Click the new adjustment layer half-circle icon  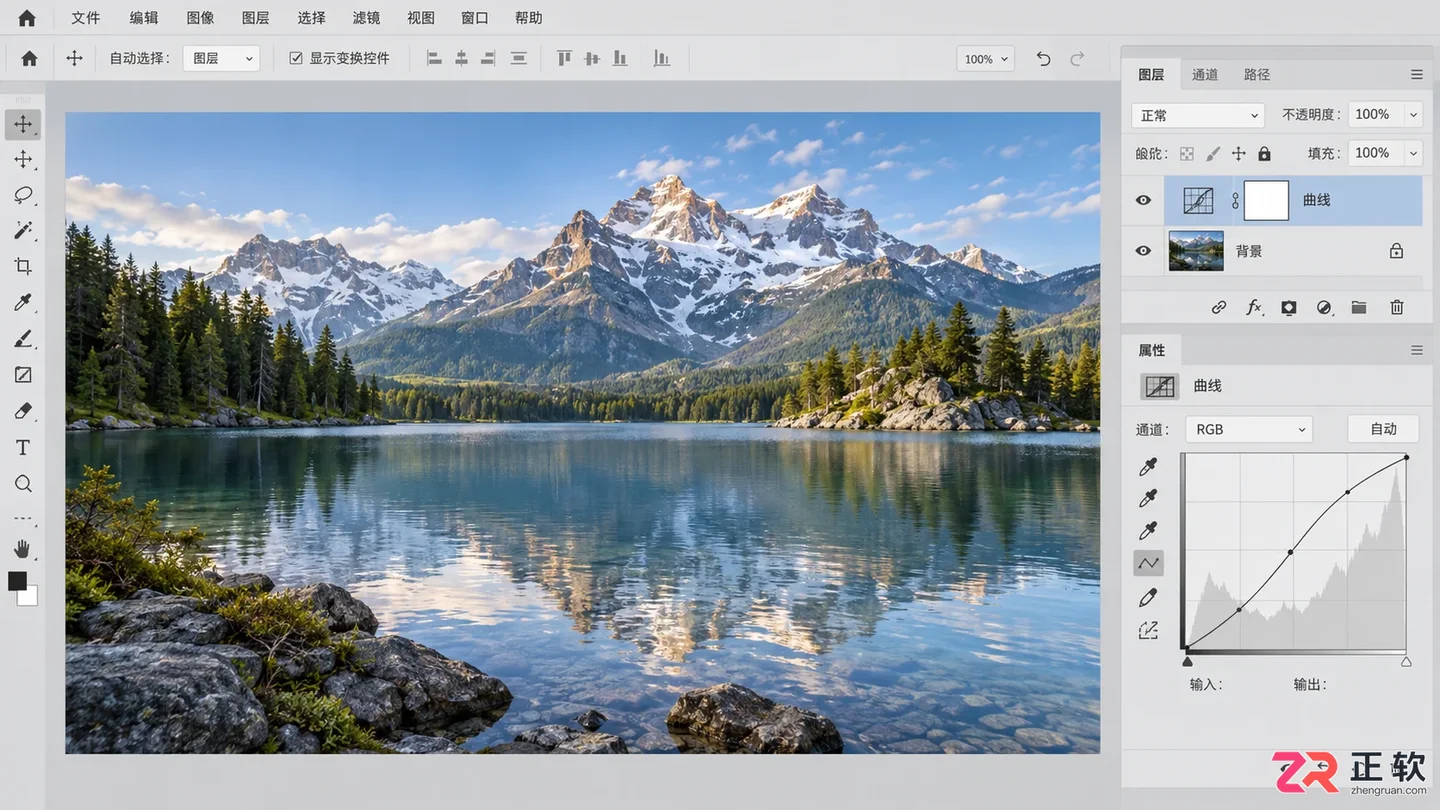pyautogui.click(x=1324, y=308)
